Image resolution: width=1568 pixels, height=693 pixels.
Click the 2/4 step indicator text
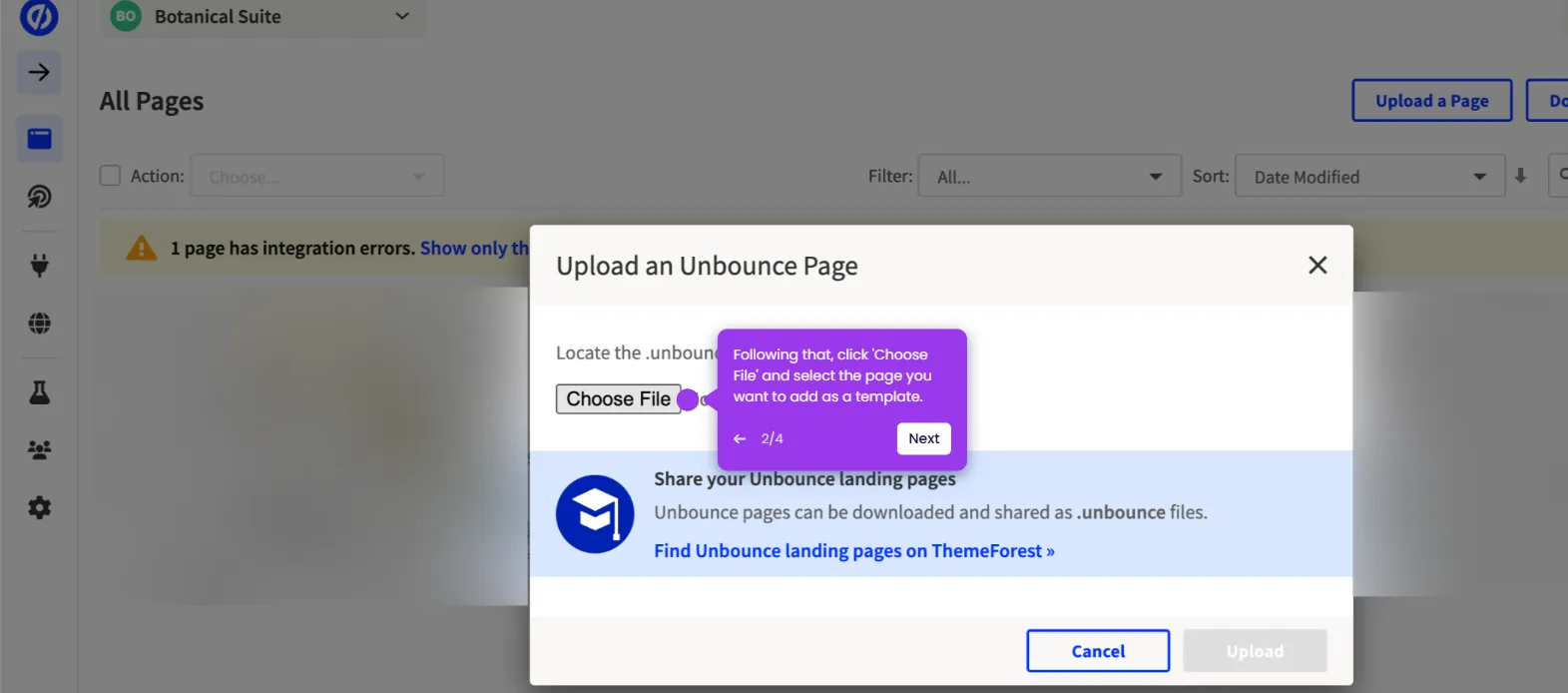pyautogui.click(x=772, y=438)
